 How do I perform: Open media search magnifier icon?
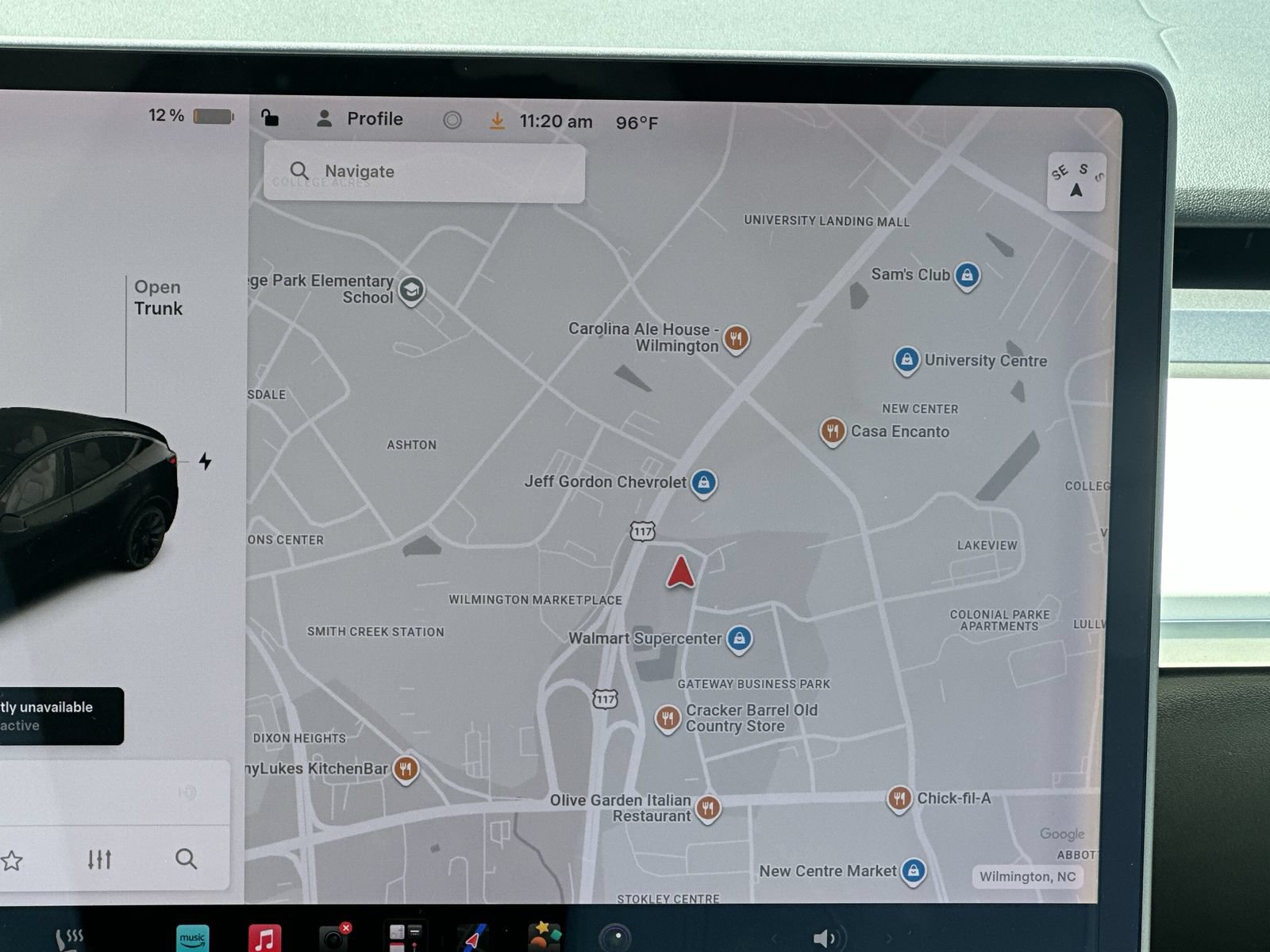(187, 858)
